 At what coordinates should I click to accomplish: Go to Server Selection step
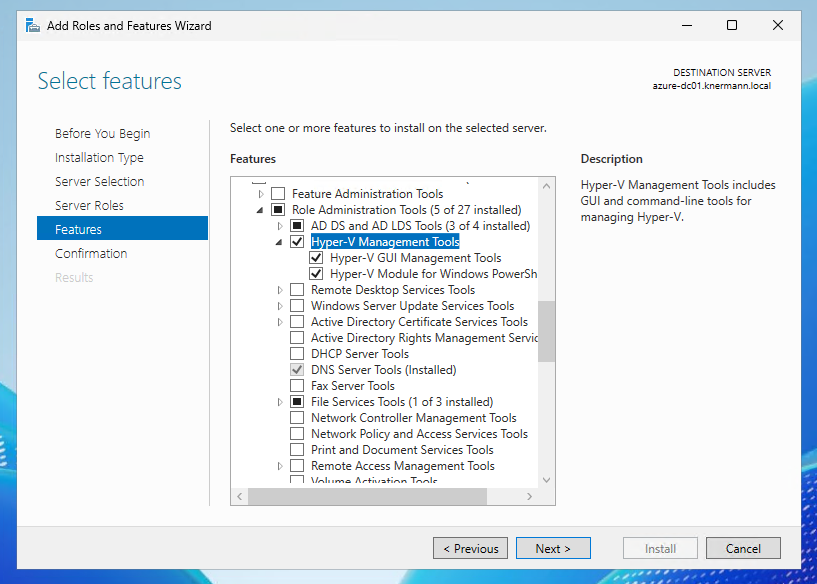coord(100,182)
